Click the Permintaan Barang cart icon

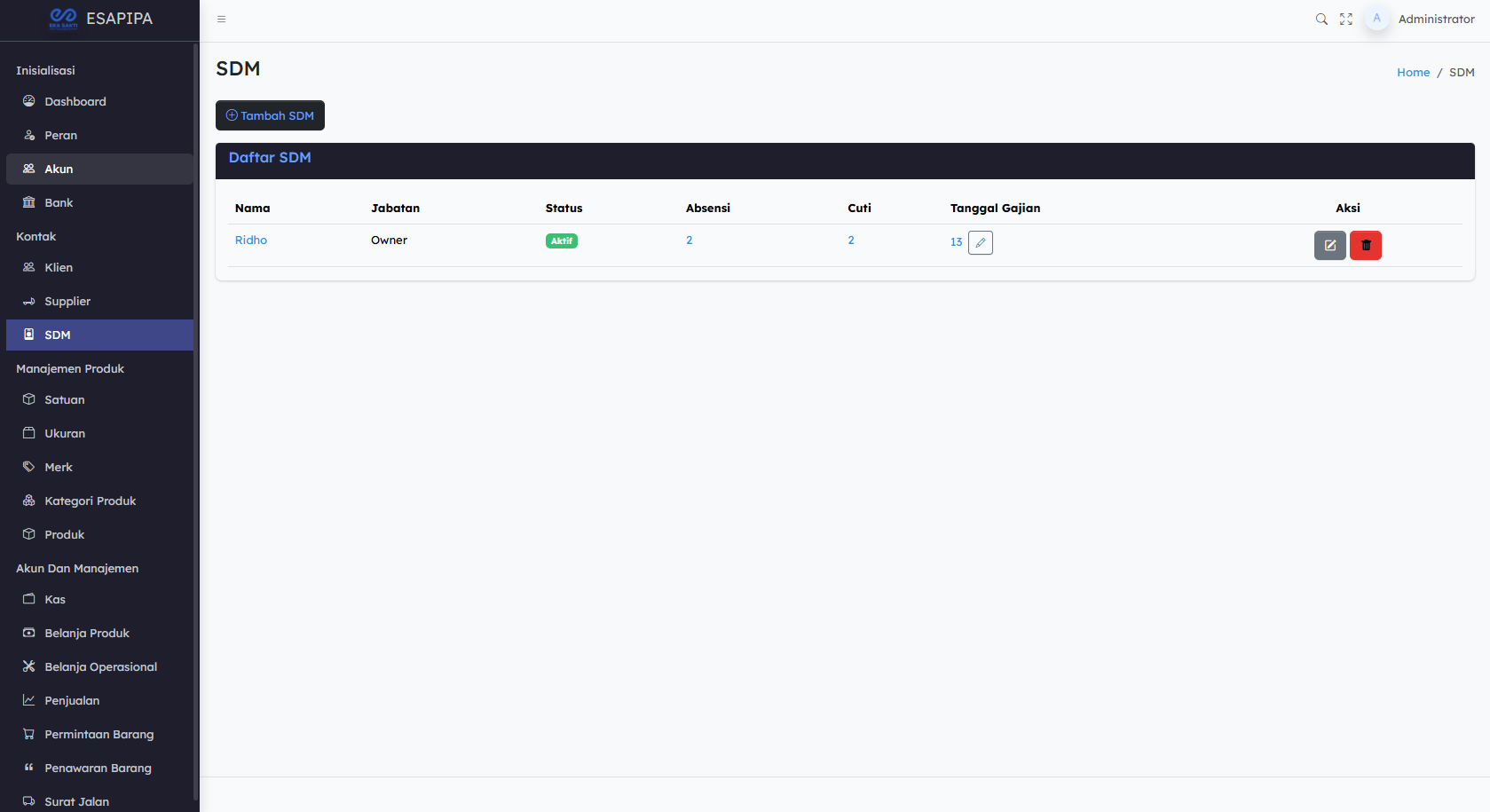29,734
